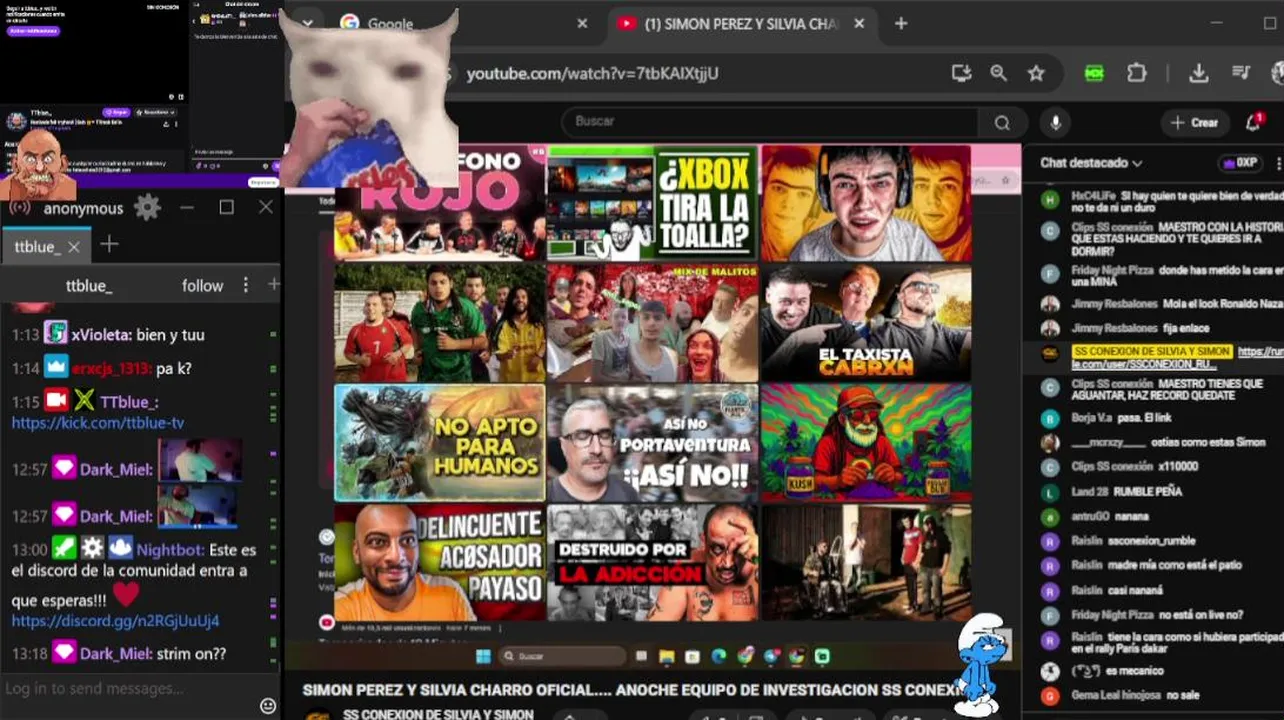Image resolution: width=1284 pixels, height=720 pixels.
Task: Open the DESTRUIDO POR LA ADICCIÓN thumbnail
Action: click(x=653, y=562)
